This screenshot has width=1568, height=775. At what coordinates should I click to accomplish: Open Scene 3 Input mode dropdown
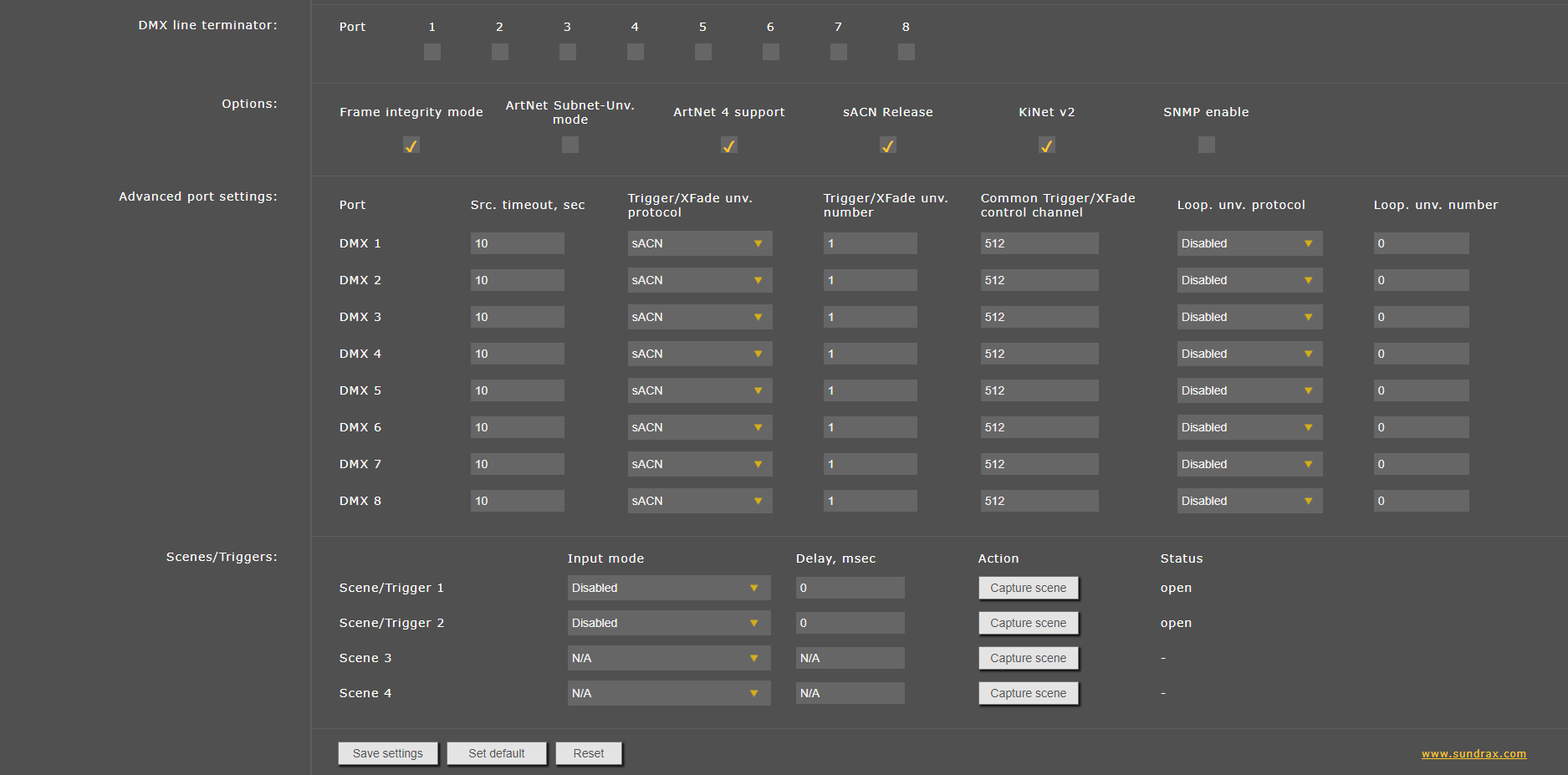click(667, 658)
